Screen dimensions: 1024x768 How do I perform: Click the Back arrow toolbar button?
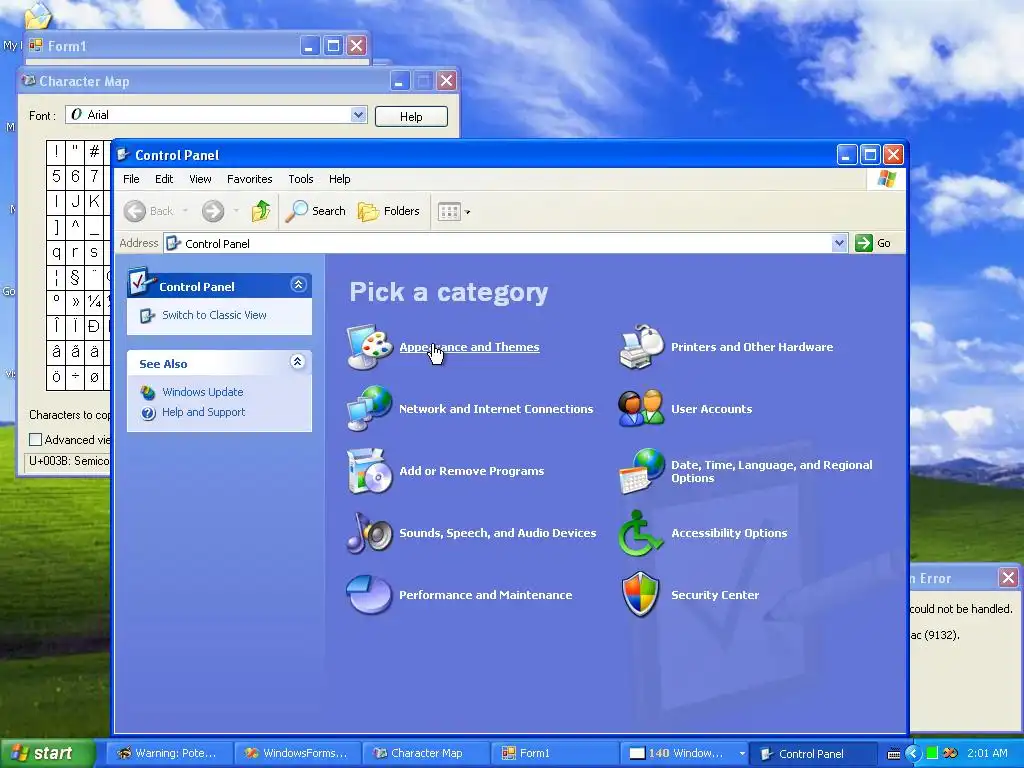coord(148,211)
